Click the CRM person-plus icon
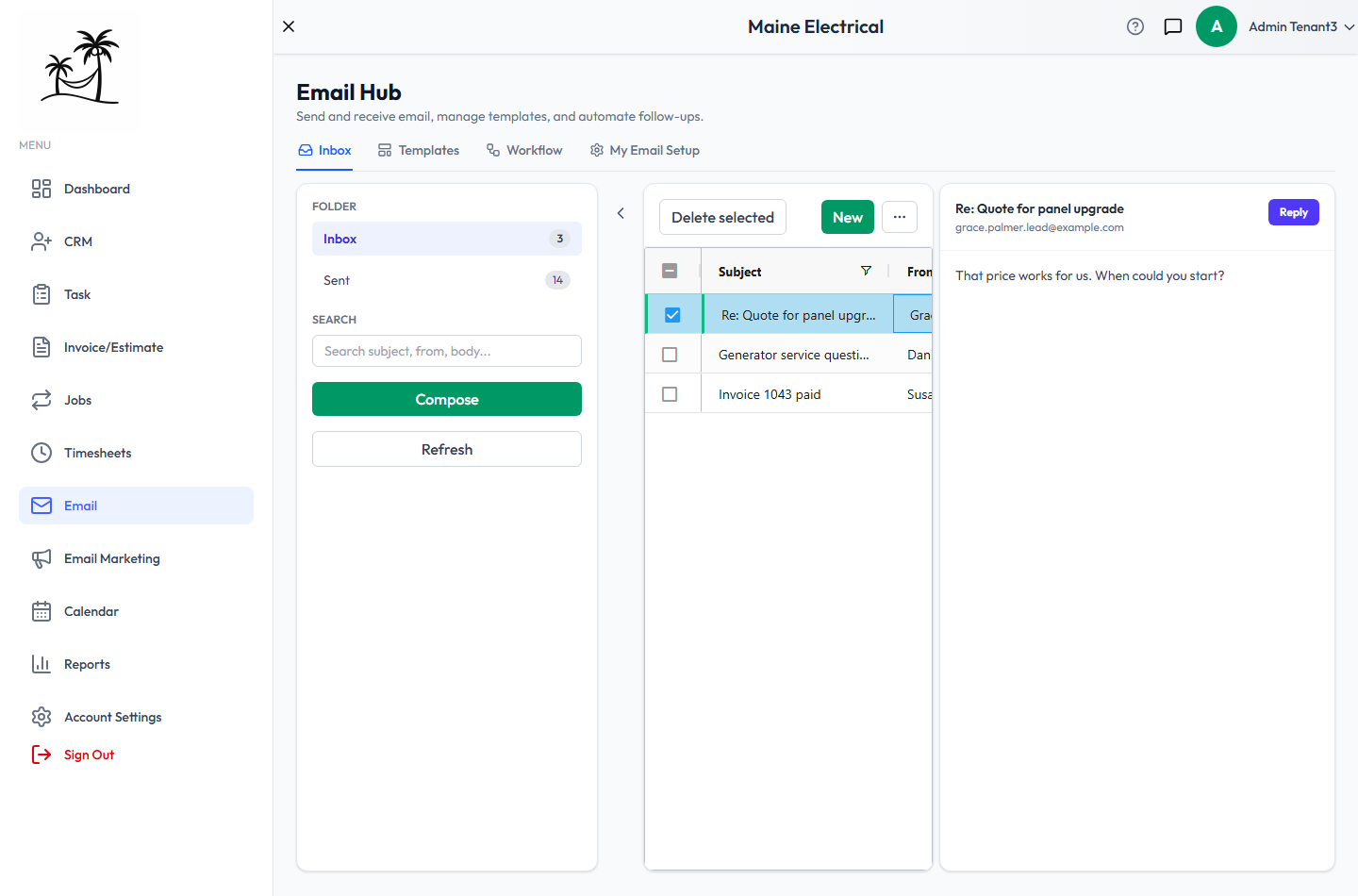 pyautogui.click(x=41, y=241)
